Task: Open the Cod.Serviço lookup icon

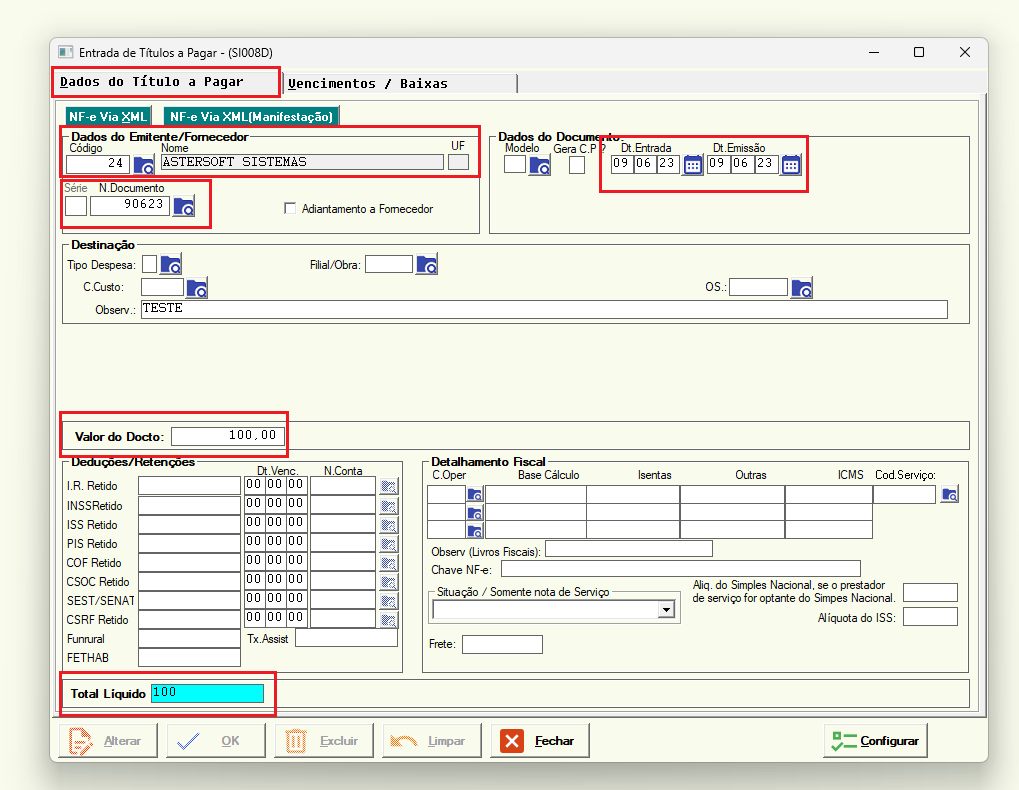Action: click(x=949, y=494)
